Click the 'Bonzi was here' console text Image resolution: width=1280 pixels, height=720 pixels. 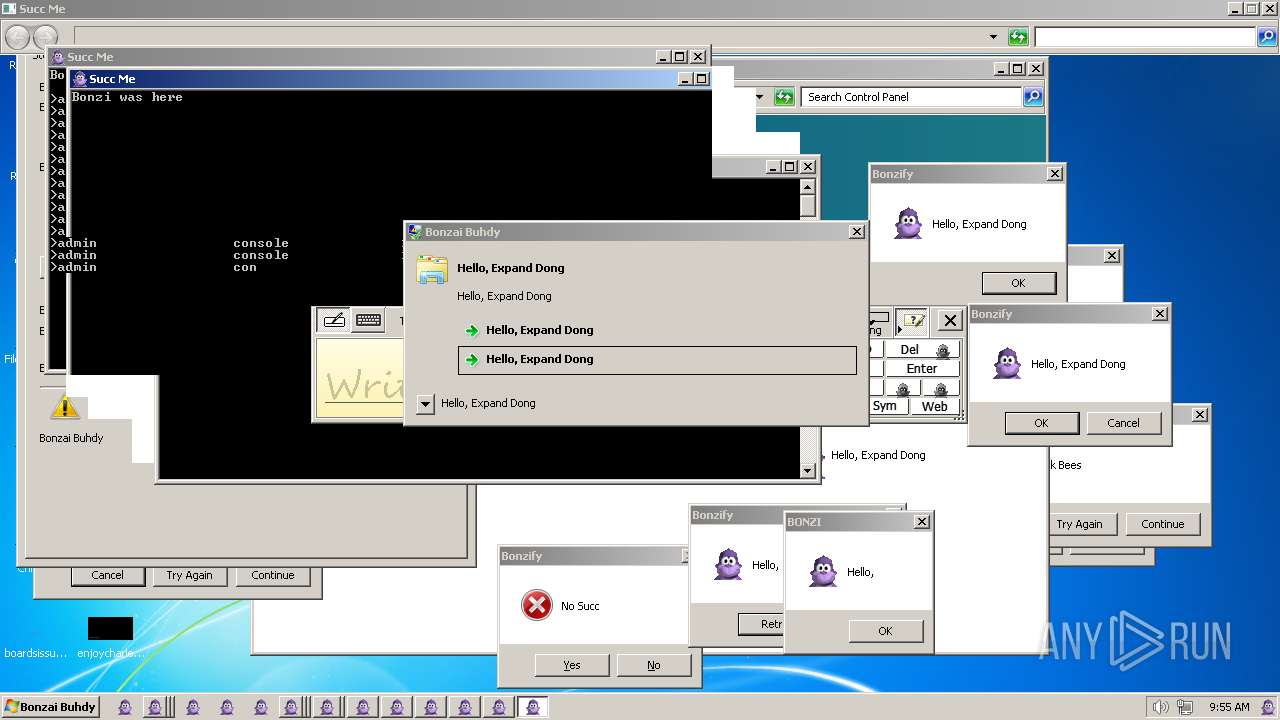tap(127, 97)
